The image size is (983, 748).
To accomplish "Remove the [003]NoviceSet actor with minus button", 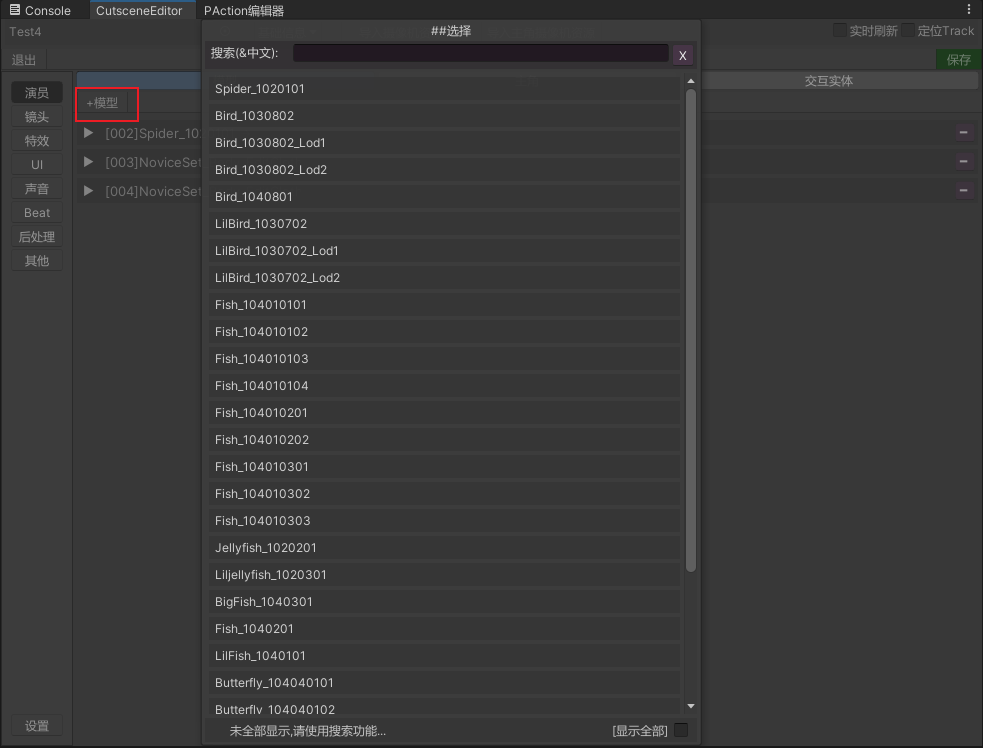I will click(x=963, y=161).
